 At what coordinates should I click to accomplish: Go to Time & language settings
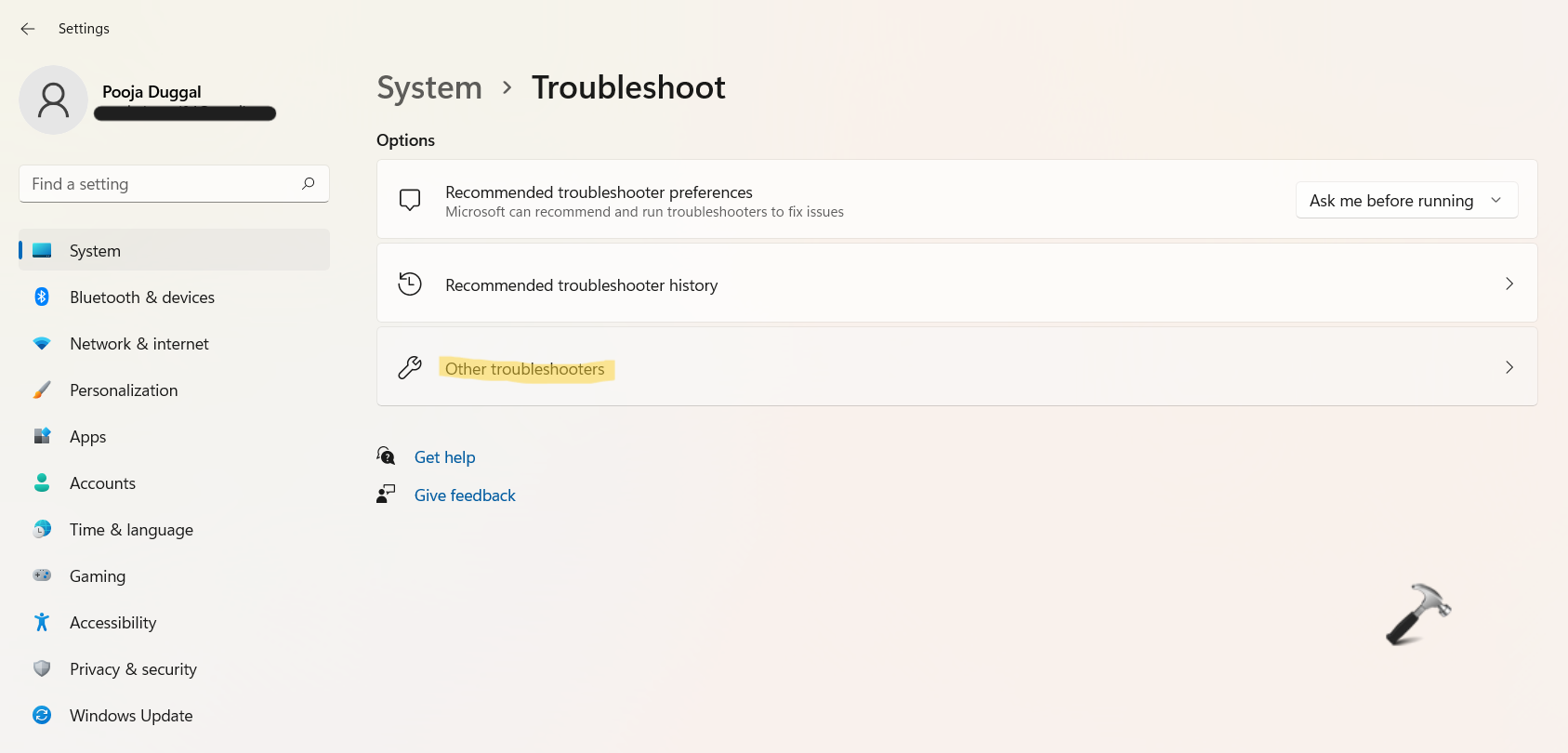click(x=131, y=530)
